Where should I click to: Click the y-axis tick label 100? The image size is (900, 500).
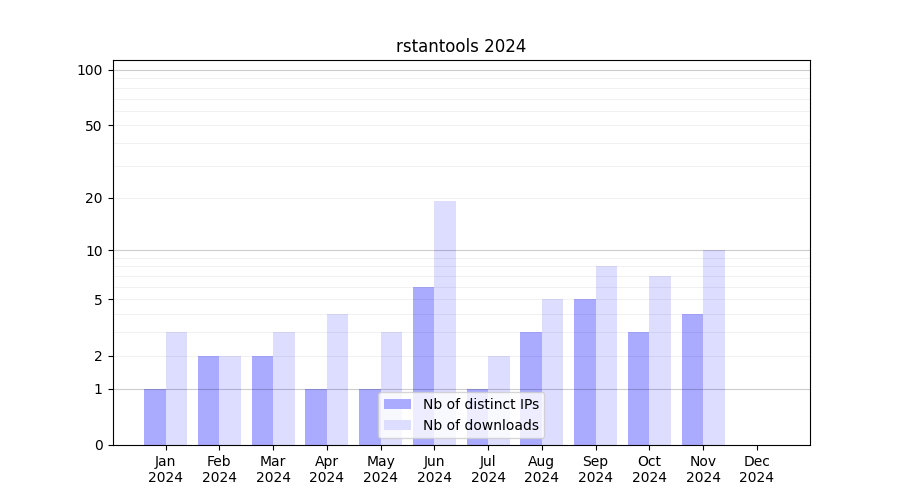pos(90,70)
